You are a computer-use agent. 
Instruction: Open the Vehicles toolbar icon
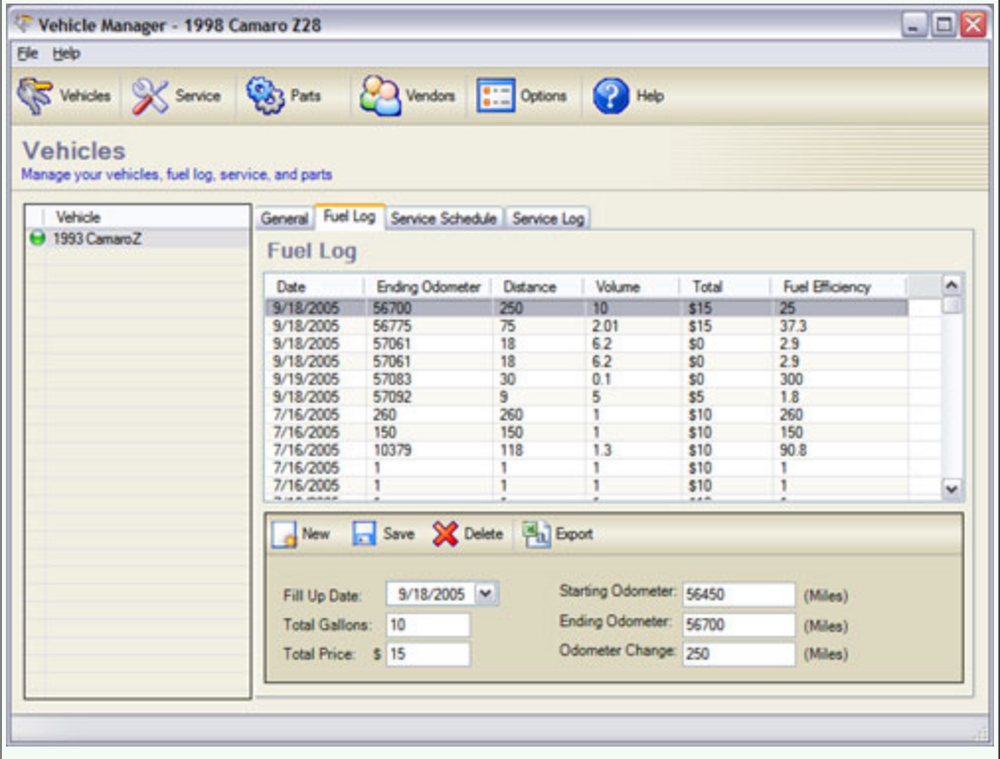[x=34, y=96]
